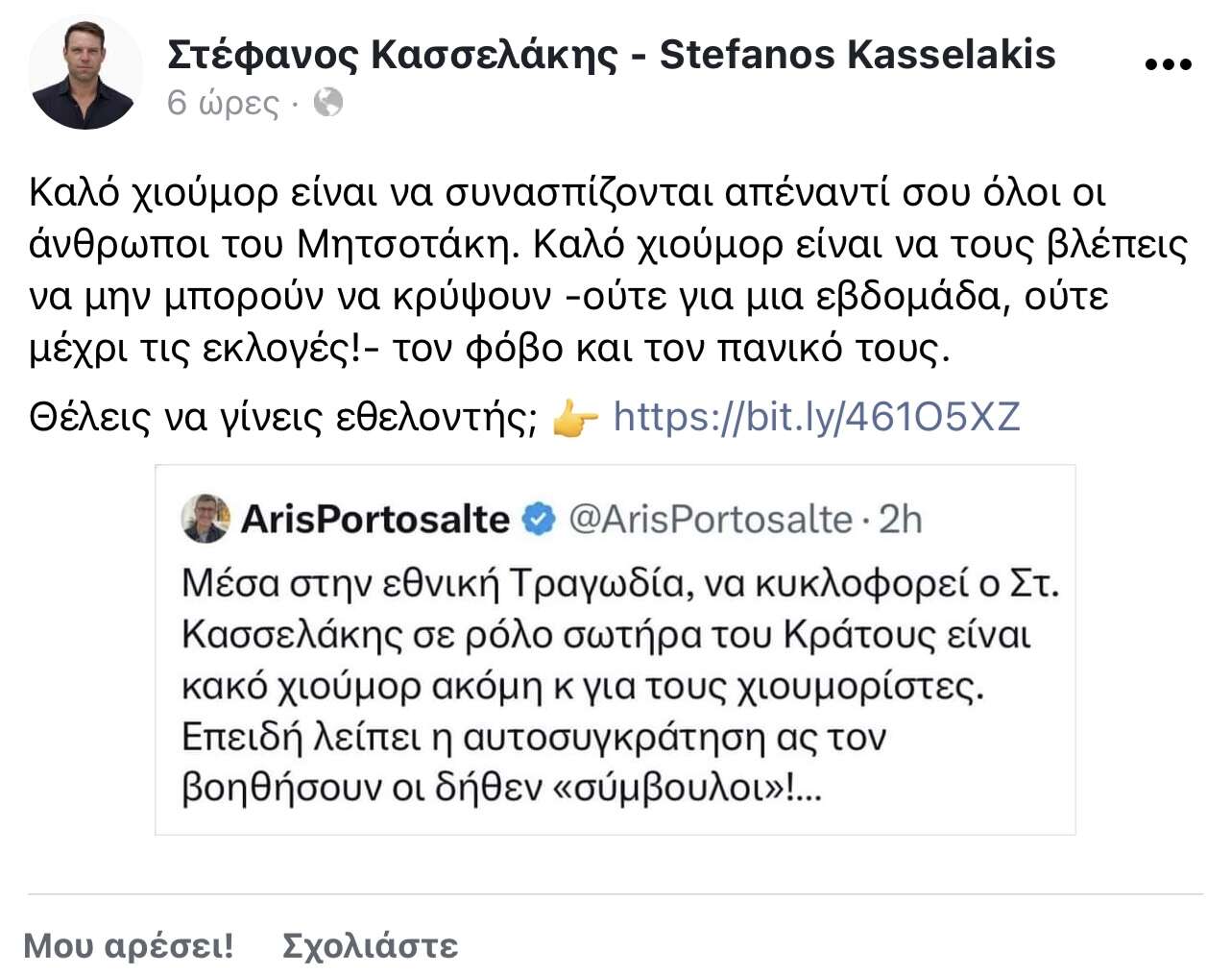Screen dimensions: 1232x975
Task: Open the post's "6 ώρες" timestamp
Action: 223,103
